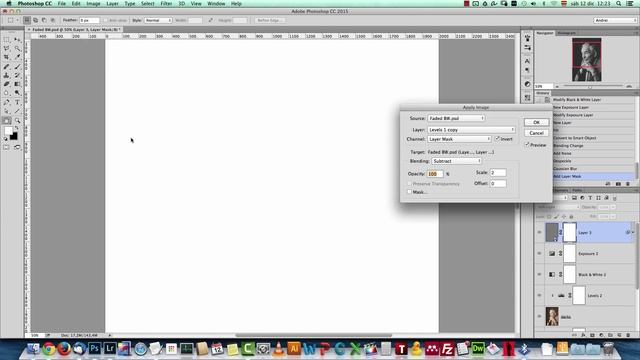Select the History Brush tool

coord(18,76)
